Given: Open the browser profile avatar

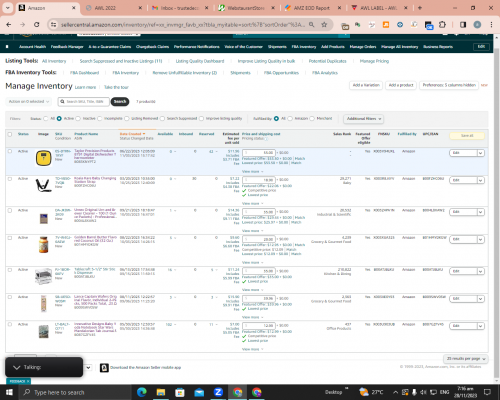Looking at the screenshot, I should click(477, 25).
